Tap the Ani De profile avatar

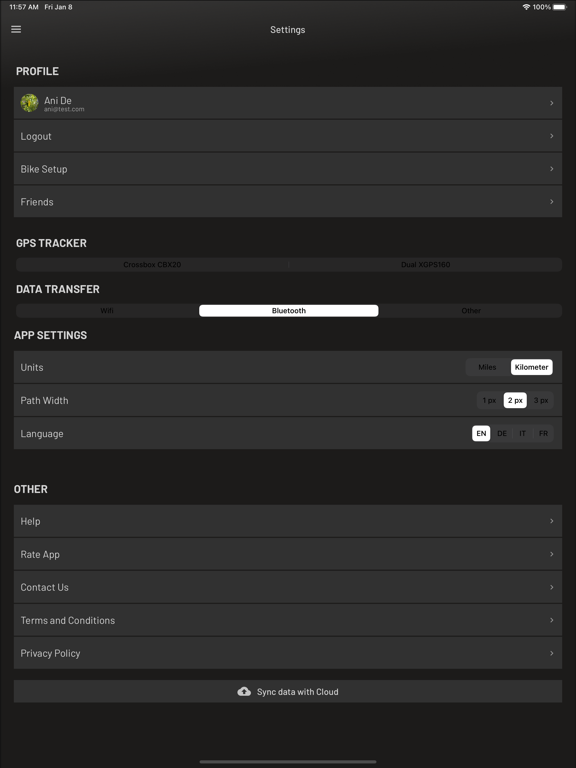(29, 103)
